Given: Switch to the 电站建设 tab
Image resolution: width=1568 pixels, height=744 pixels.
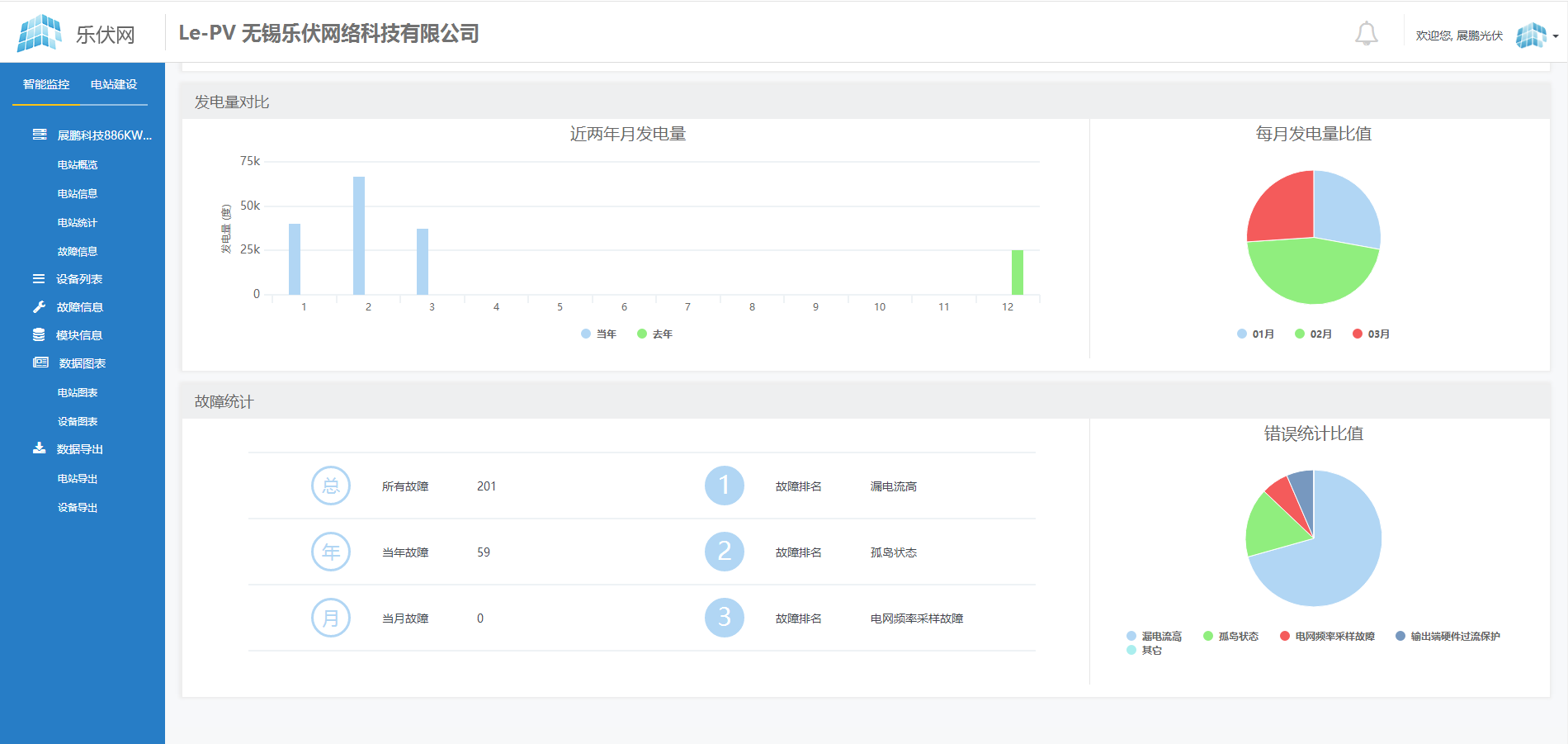Looking at the screenshot, I should pyautogui.click(x=114, y=84).
